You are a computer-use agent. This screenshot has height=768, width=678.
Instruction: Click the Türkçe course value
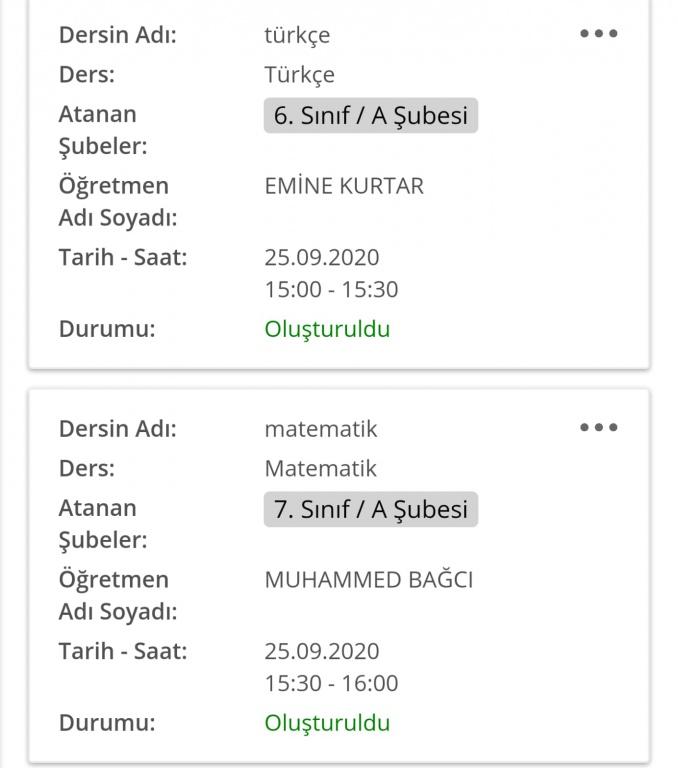299,75
